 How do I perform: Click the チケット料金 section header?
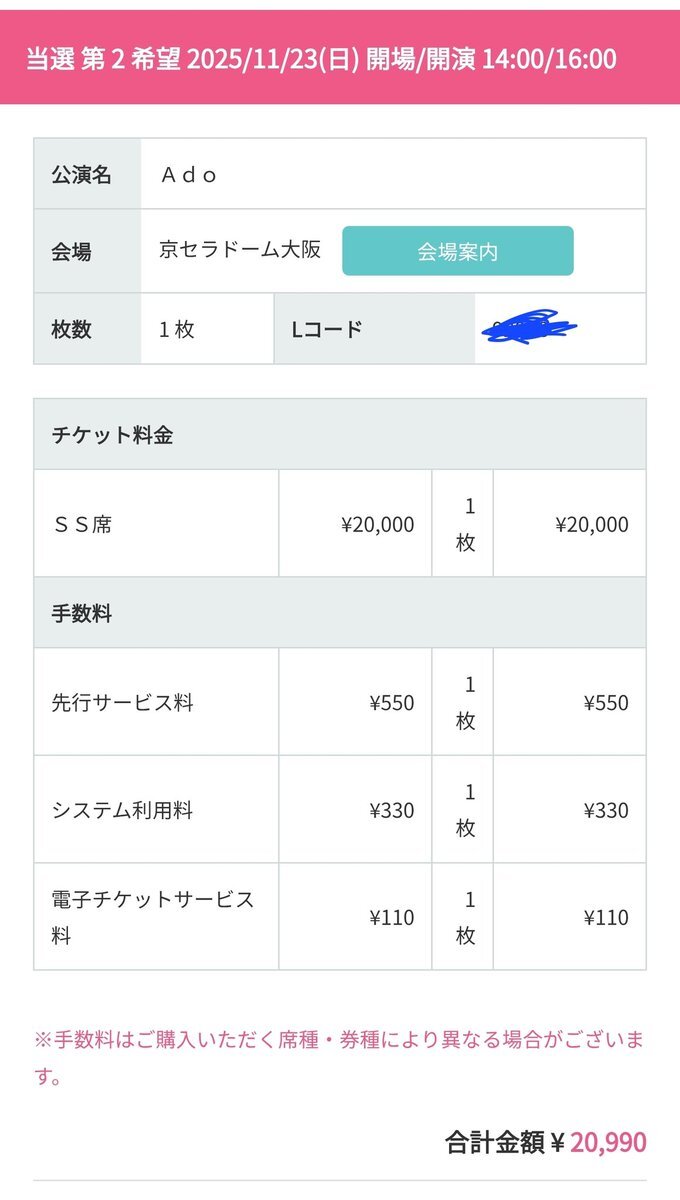pyautogui.click(x=340, y=434)
